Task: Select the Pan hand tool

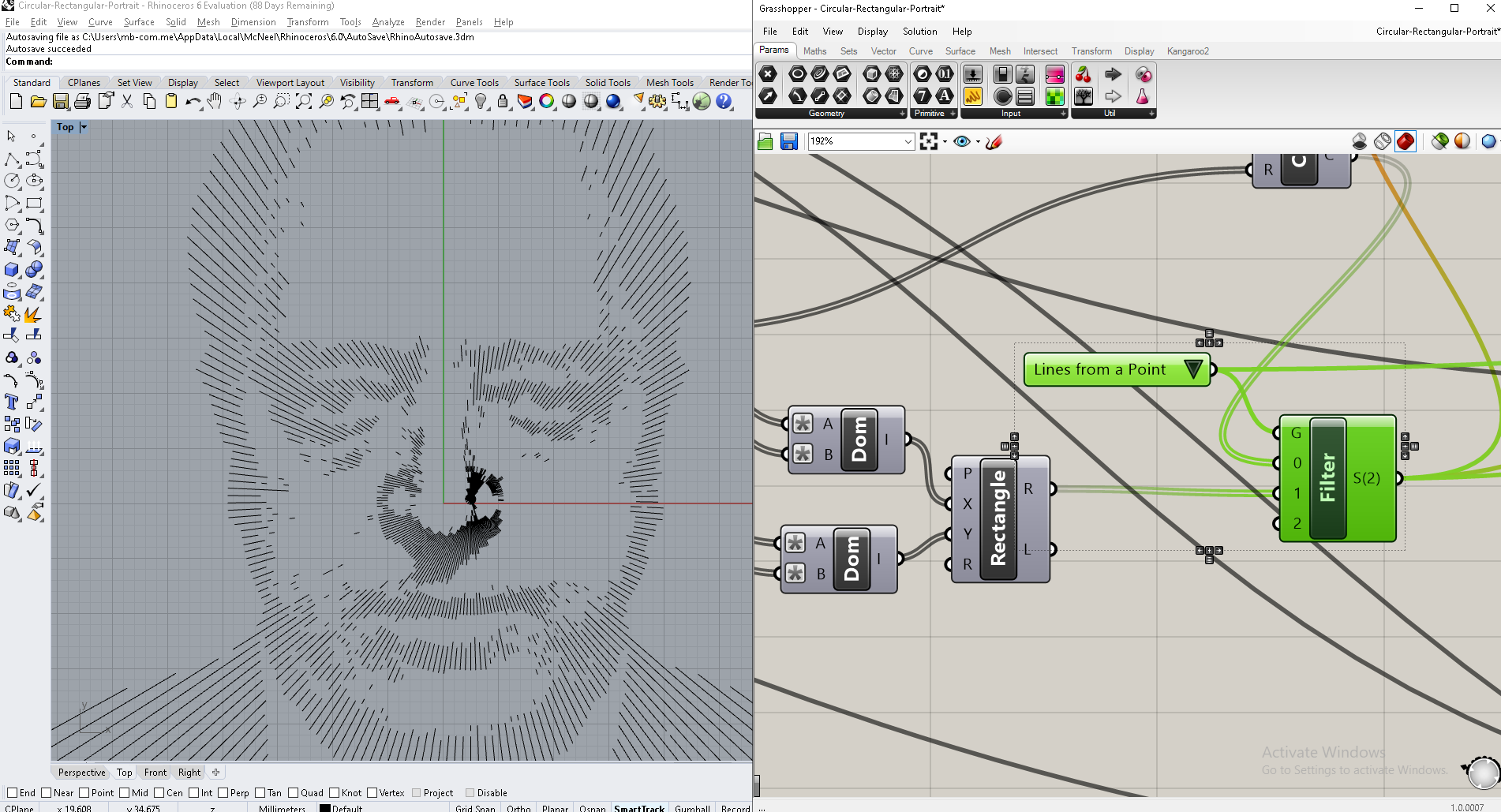Action: [x=215, y=101]
